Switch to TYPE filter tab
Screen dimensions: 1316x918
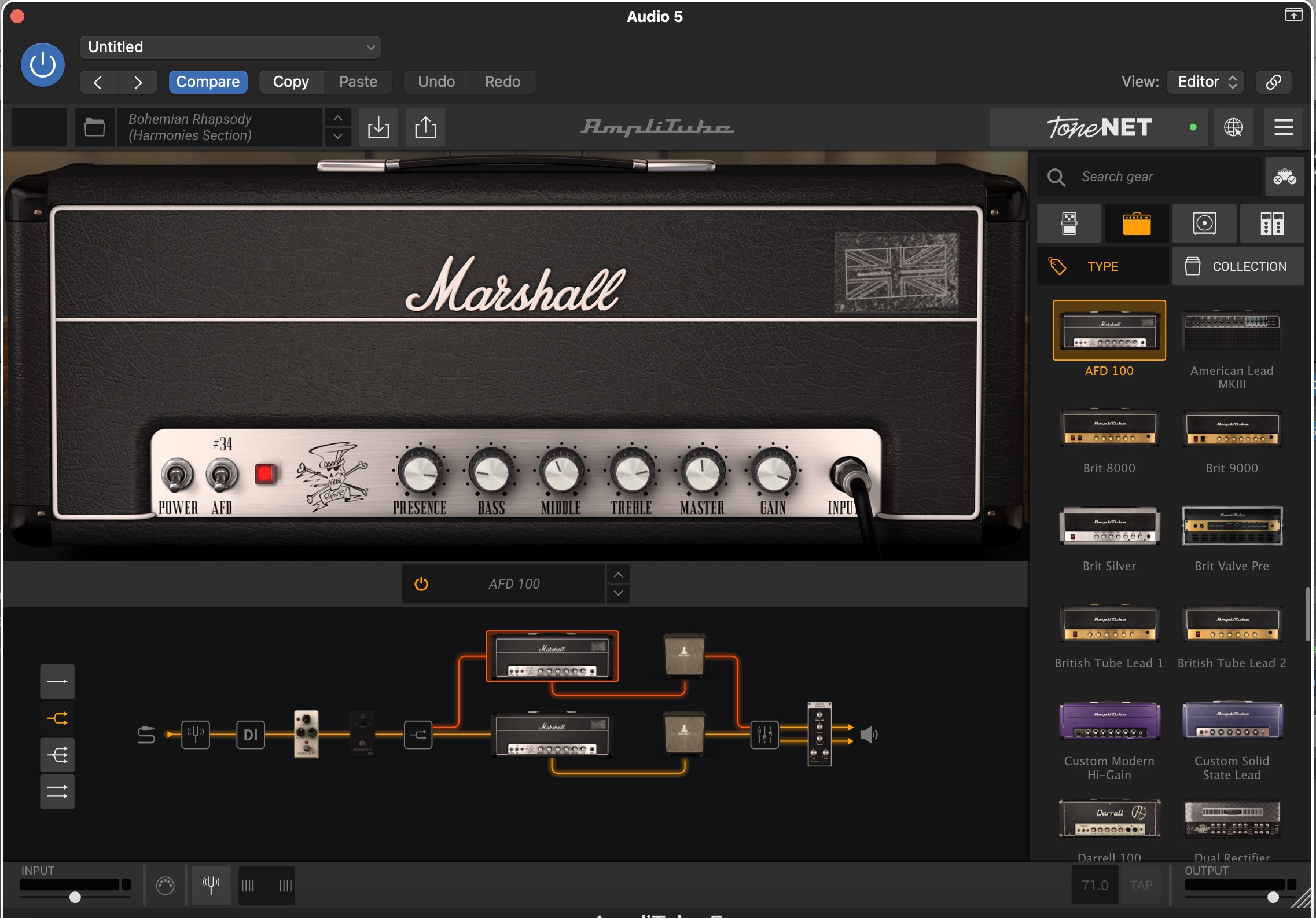coord(1102,266)
